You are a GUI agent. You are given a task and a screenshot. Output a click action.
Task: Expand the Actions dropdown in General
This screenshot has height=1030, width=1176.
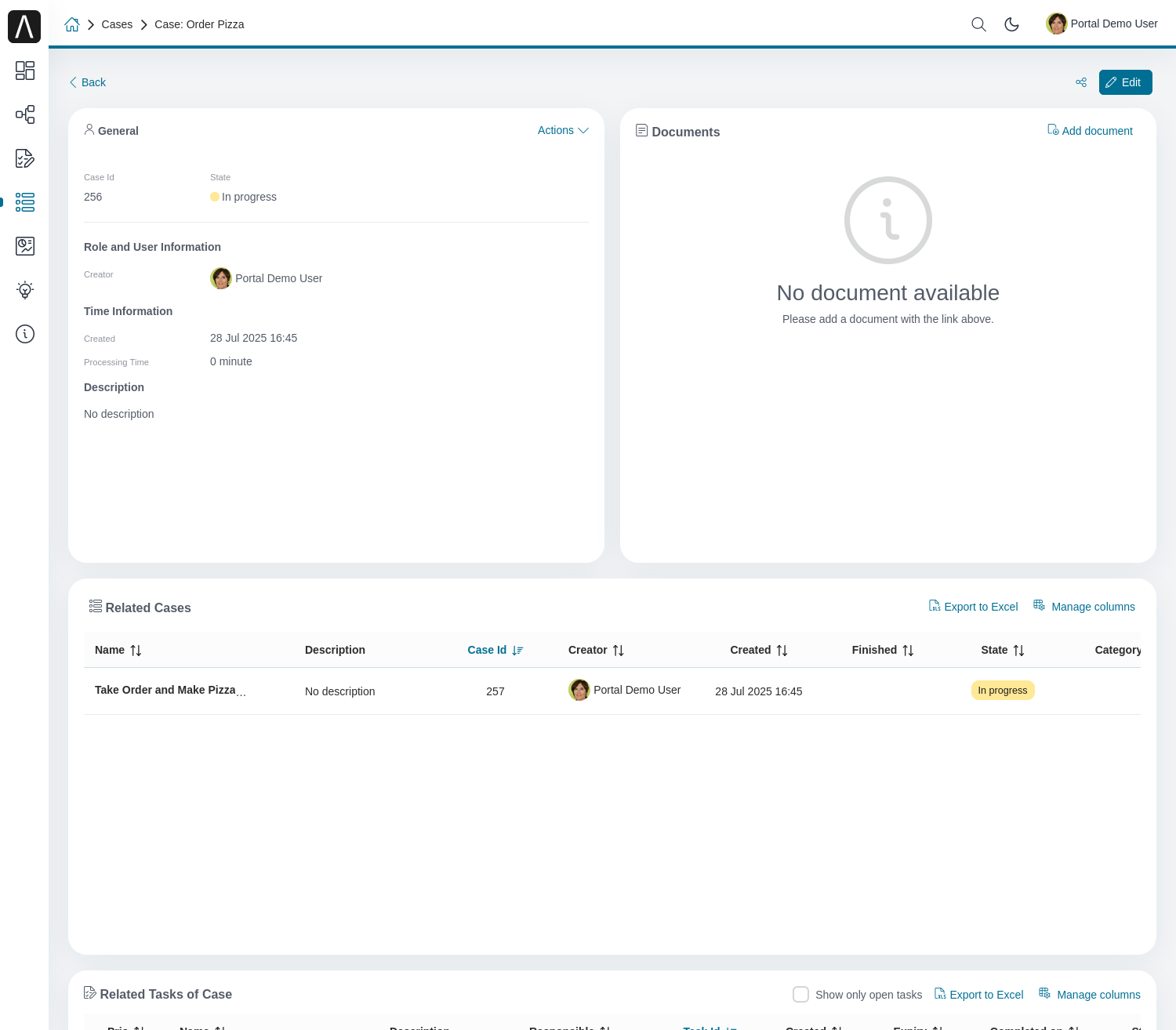pos(562,130)
